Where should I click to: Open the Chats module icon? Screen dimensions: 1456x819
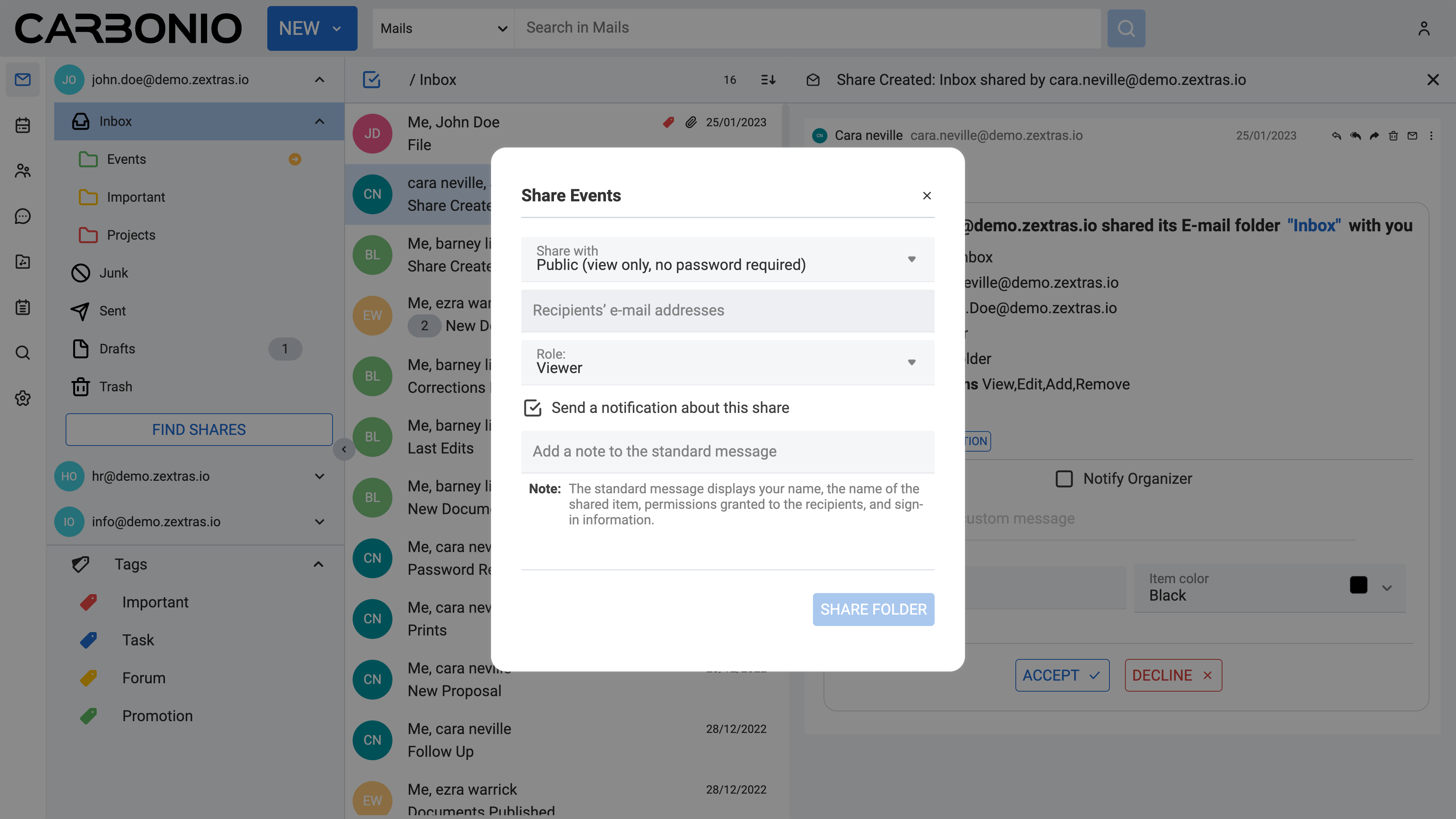pyautogui.click(x=23, y=216)
